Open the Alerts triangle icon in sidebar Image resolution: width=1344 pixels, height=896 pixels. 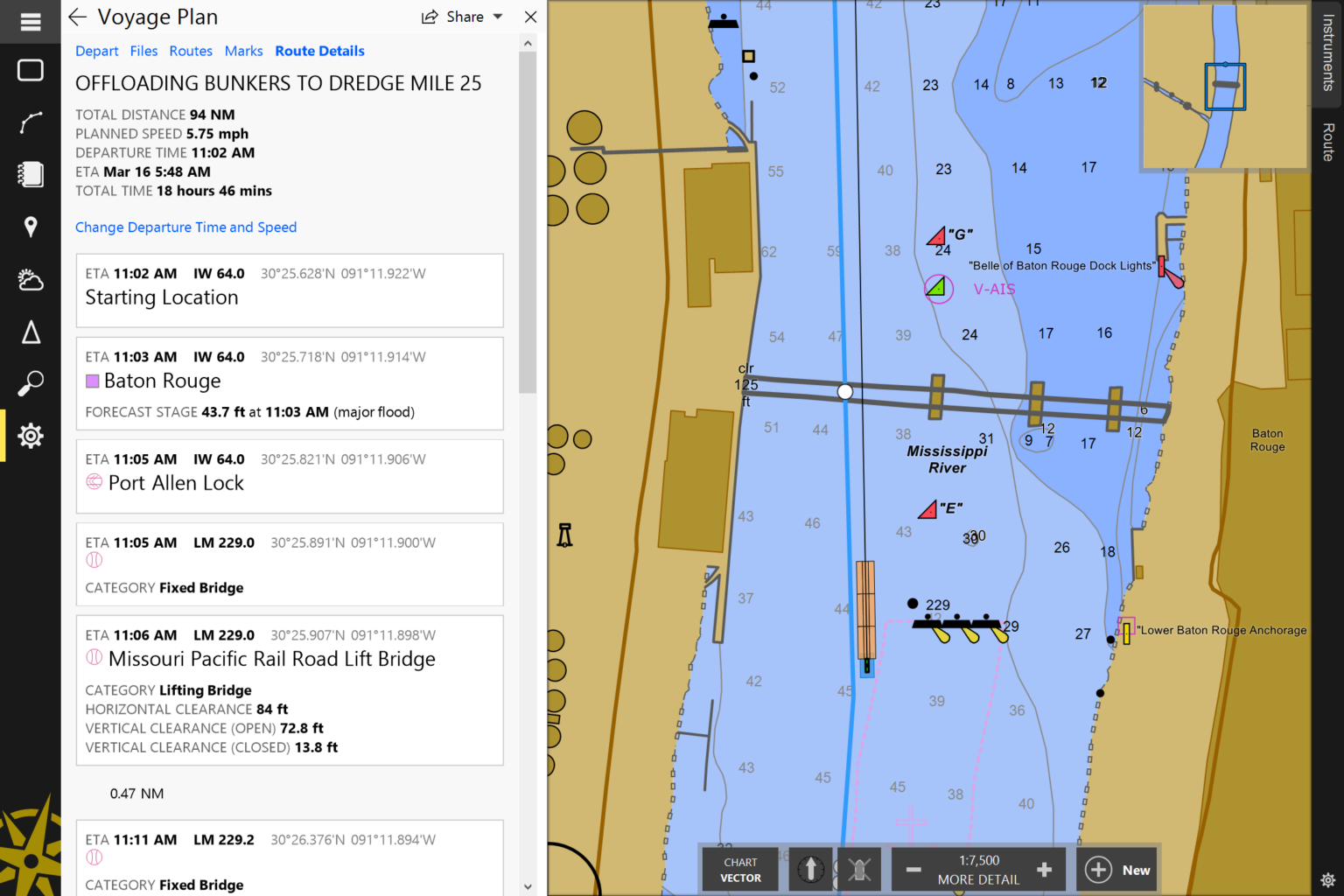tap(31, 332)
